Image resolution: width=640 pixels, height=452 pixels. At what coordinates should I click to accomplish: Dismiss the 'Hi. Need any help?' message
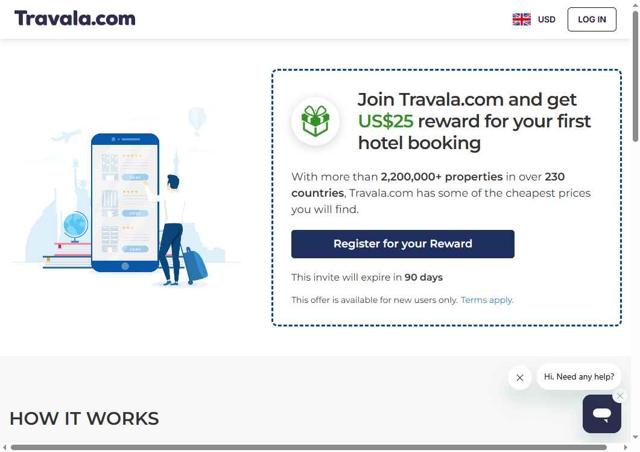click(x=520, y=378)
